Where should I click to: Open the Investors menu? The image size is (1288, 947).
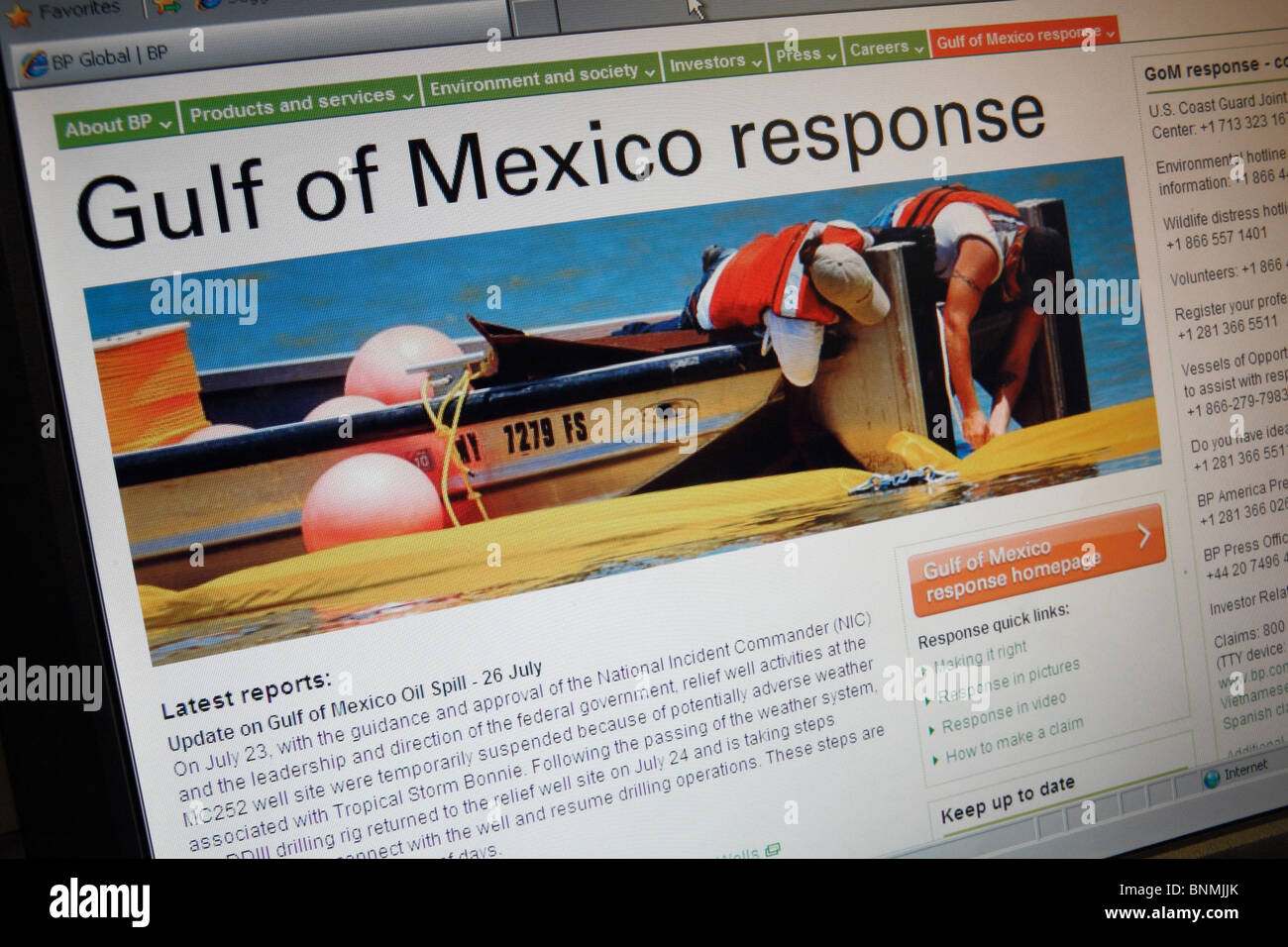(x=714, y=63)
